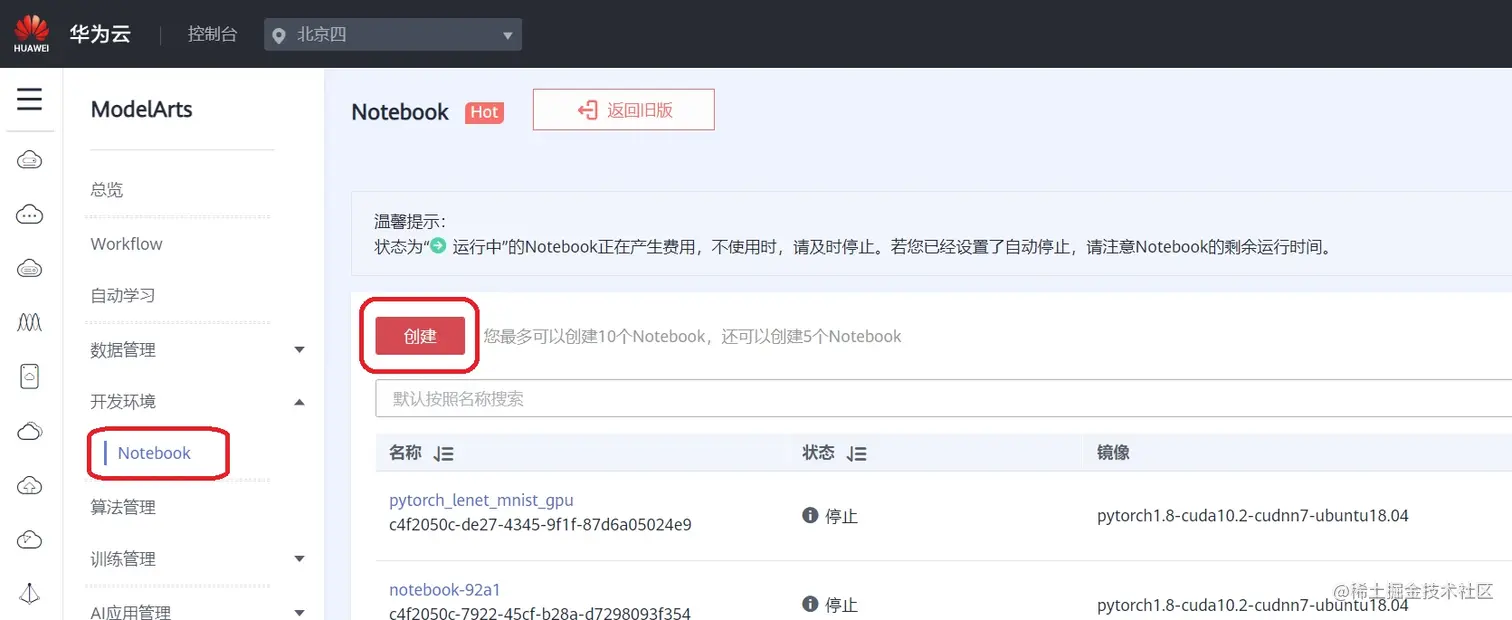This screenshot has height=620, width=1512.
Task: Click the stopped status icon for notebook-92a1
Action: click(811, 604)
